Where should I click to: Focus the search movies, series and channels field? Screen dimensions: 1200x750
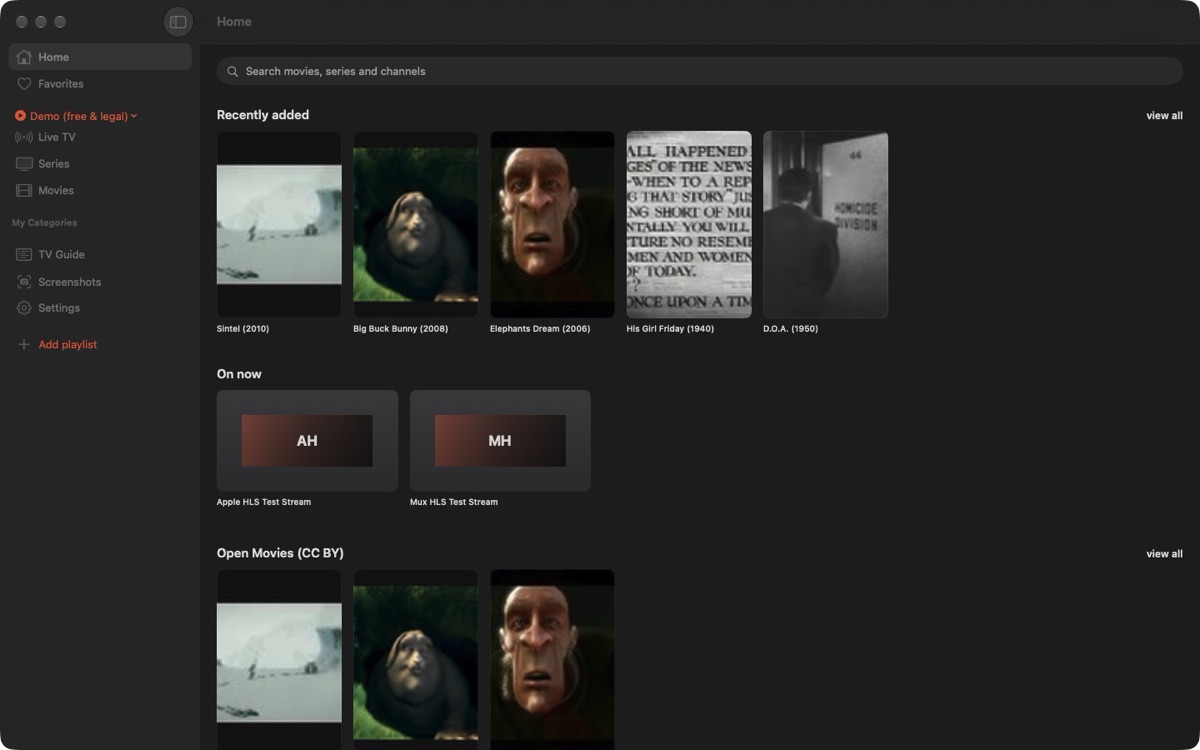700,71
